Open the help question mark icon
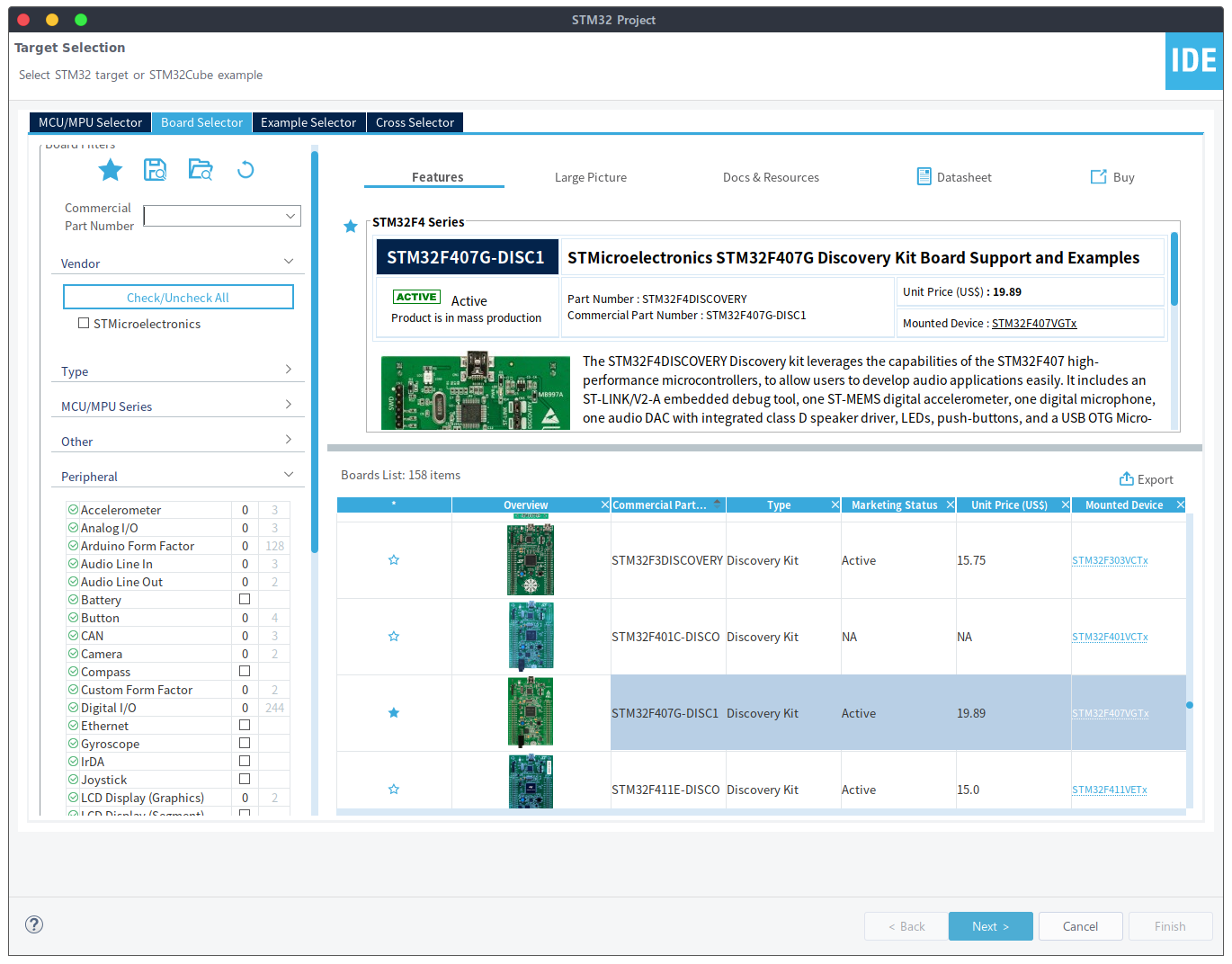 pos(34,924)
